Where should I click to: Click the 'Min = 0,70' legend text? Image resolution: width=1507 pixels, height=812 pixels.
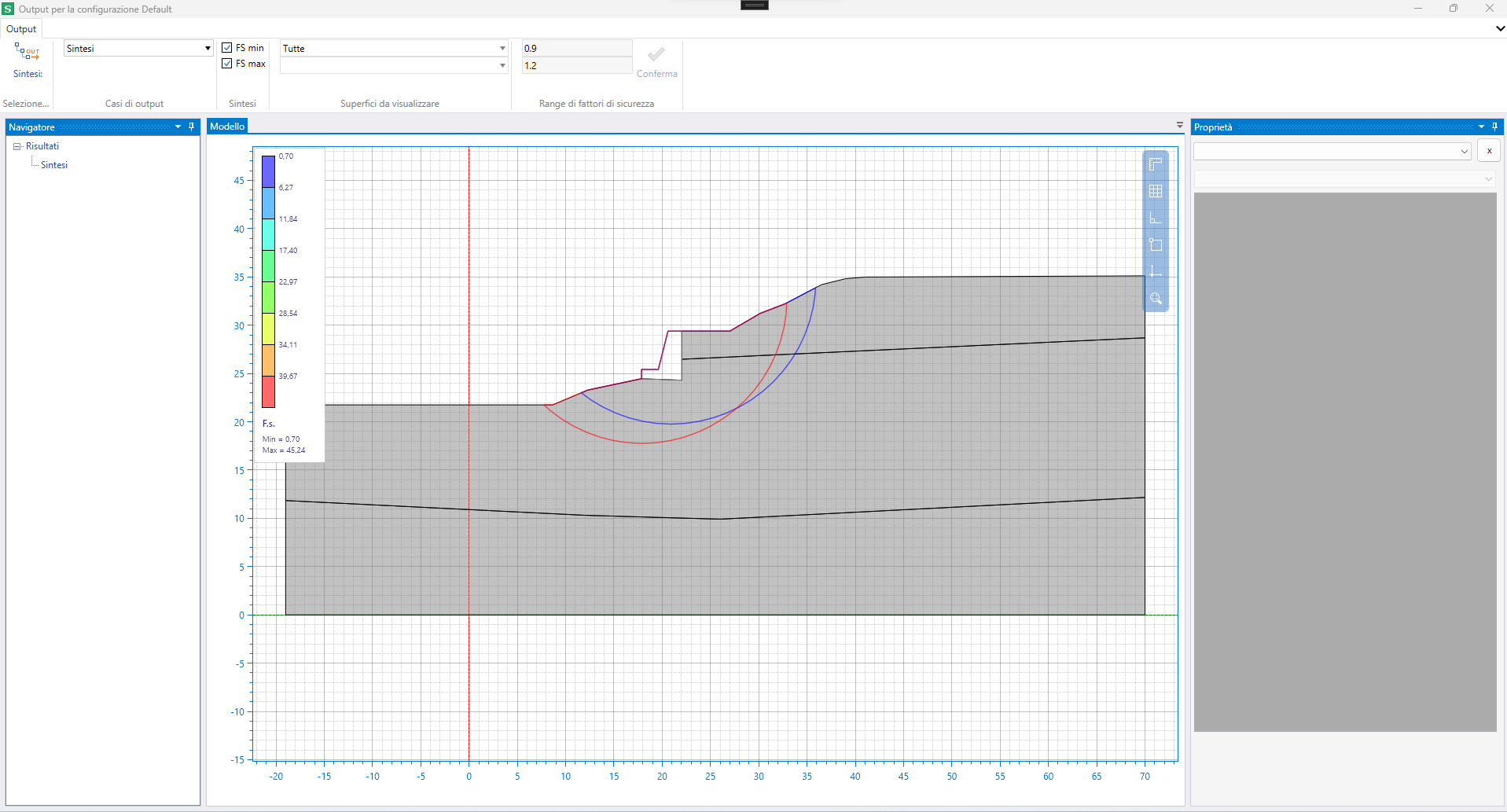pos(281,439)
